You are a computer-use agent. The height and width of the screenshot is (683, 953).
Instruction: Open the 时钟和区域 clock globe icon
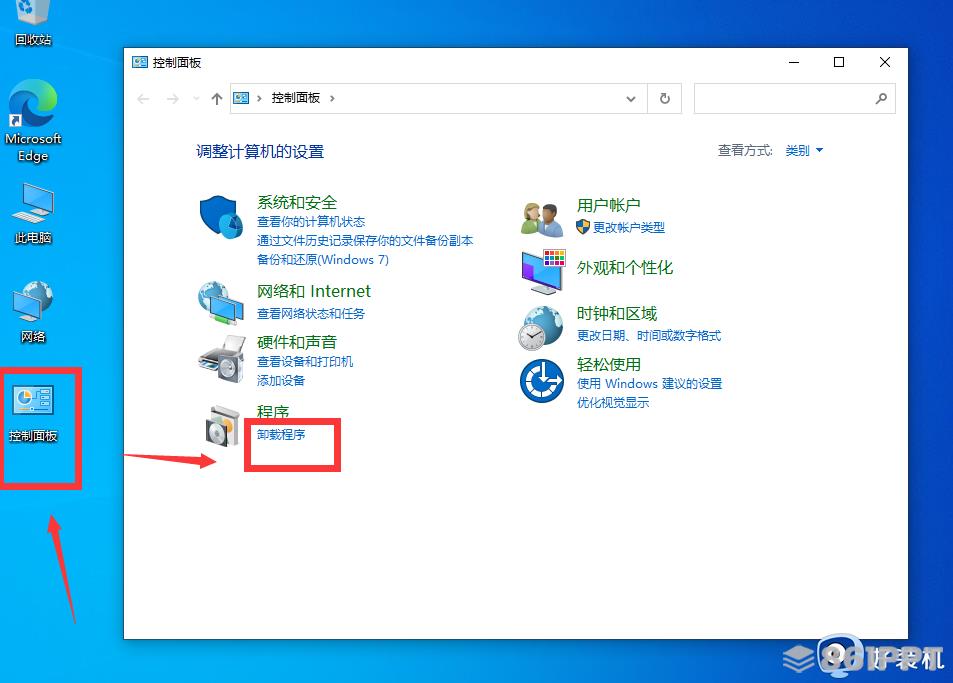click(540, 328)
